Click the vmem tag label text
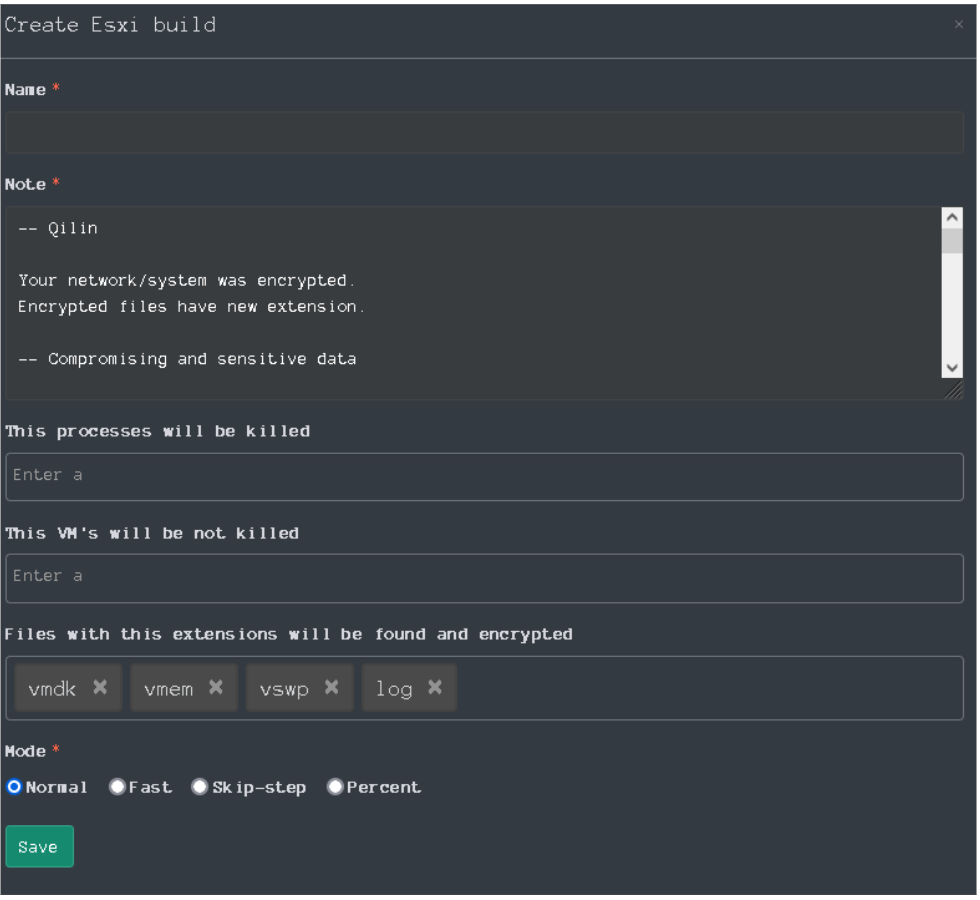The height and width of the screenshot is (900, 980). [x=169, y=689]
